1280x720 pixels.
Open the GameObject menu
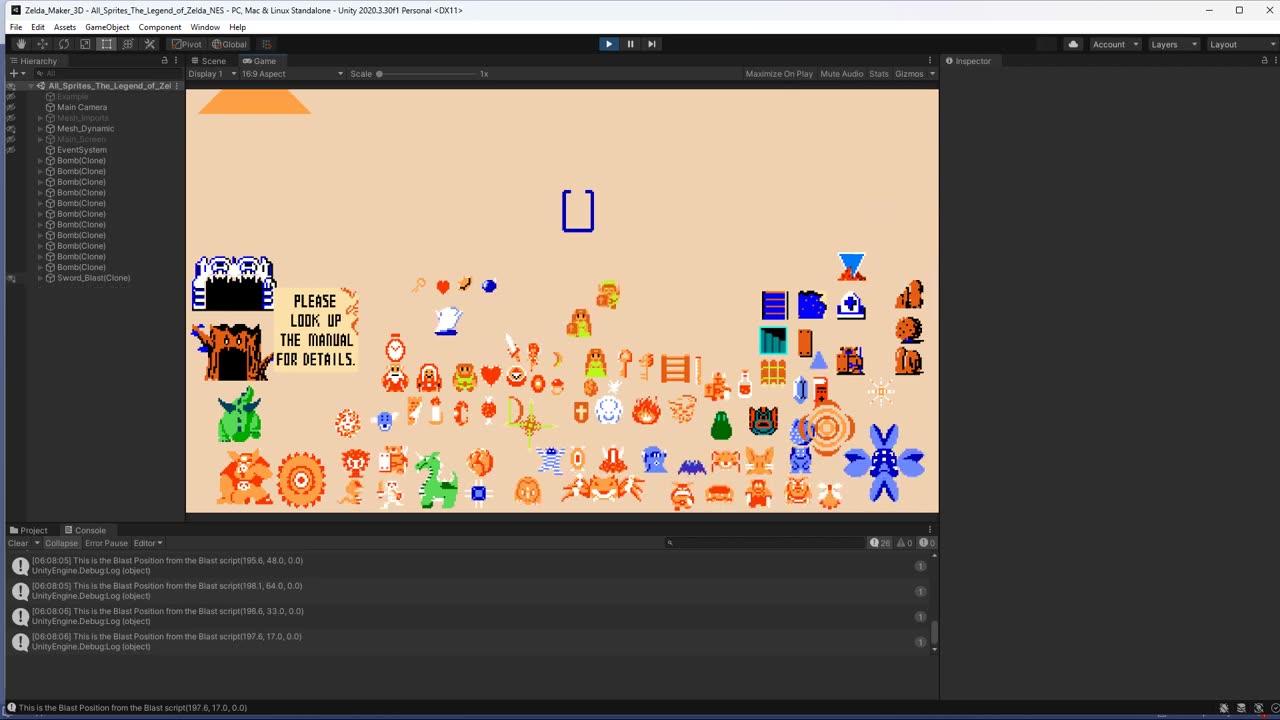[x=105, y=27]
